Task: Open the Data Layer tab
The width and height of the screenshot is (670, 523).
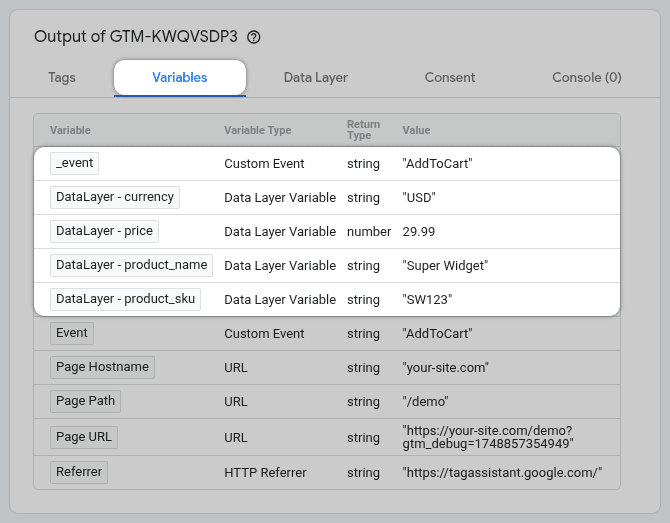Action: tap(316, 77)
